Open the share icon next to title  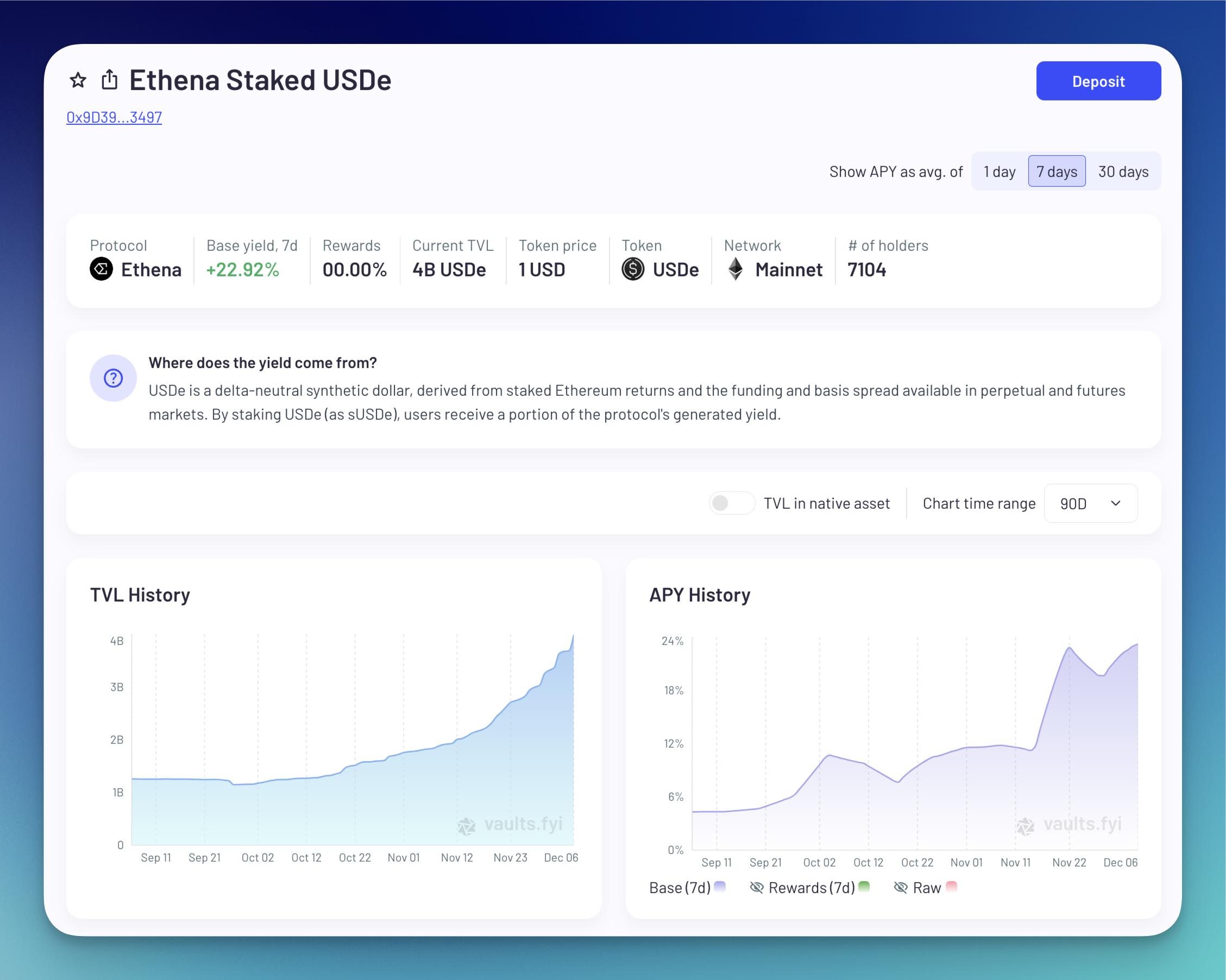pyautogui.click(x=109, y=80)
